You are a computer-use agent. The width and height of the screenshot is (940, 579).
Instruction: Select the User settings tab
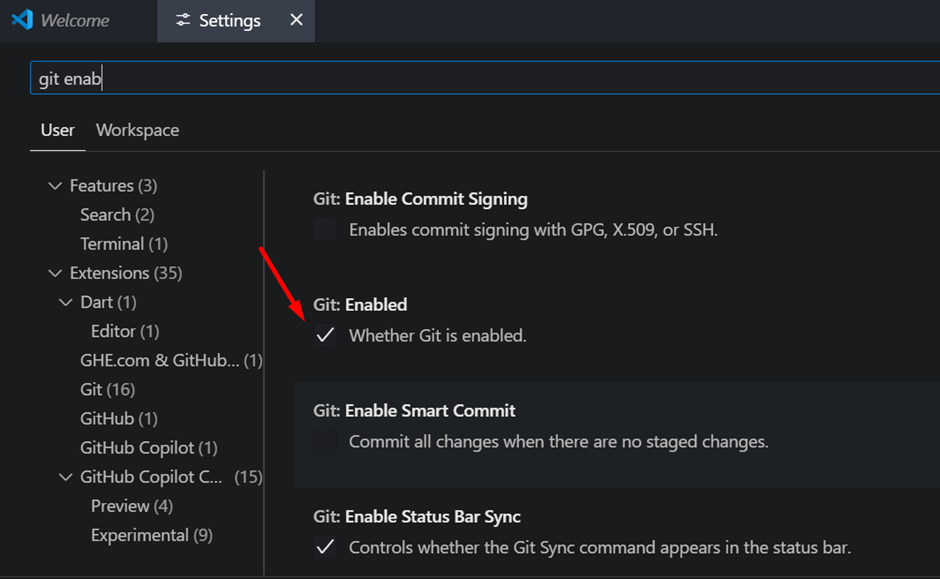click(58, 130)
